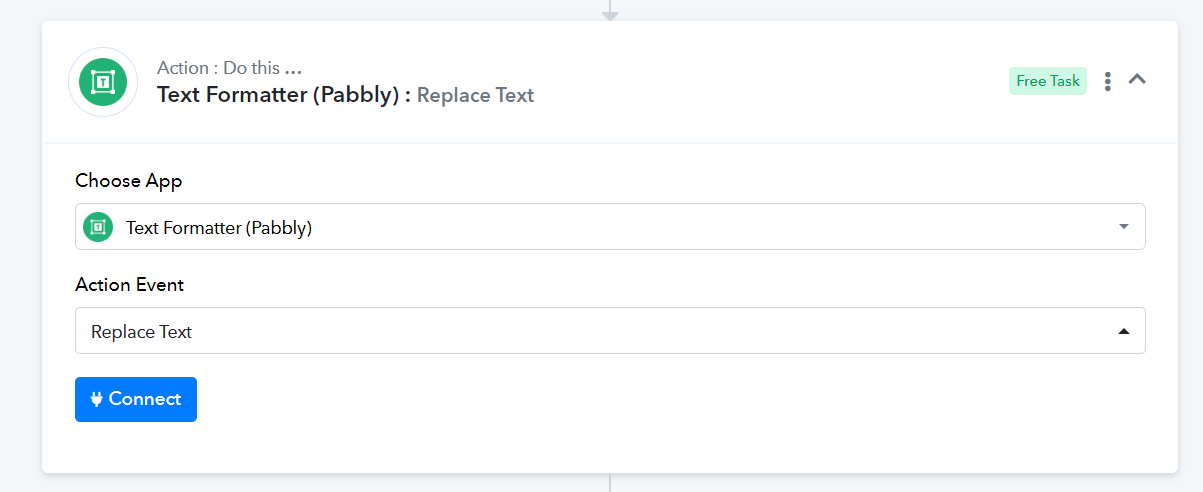Click the "Action Event" field label

[130, 285]
